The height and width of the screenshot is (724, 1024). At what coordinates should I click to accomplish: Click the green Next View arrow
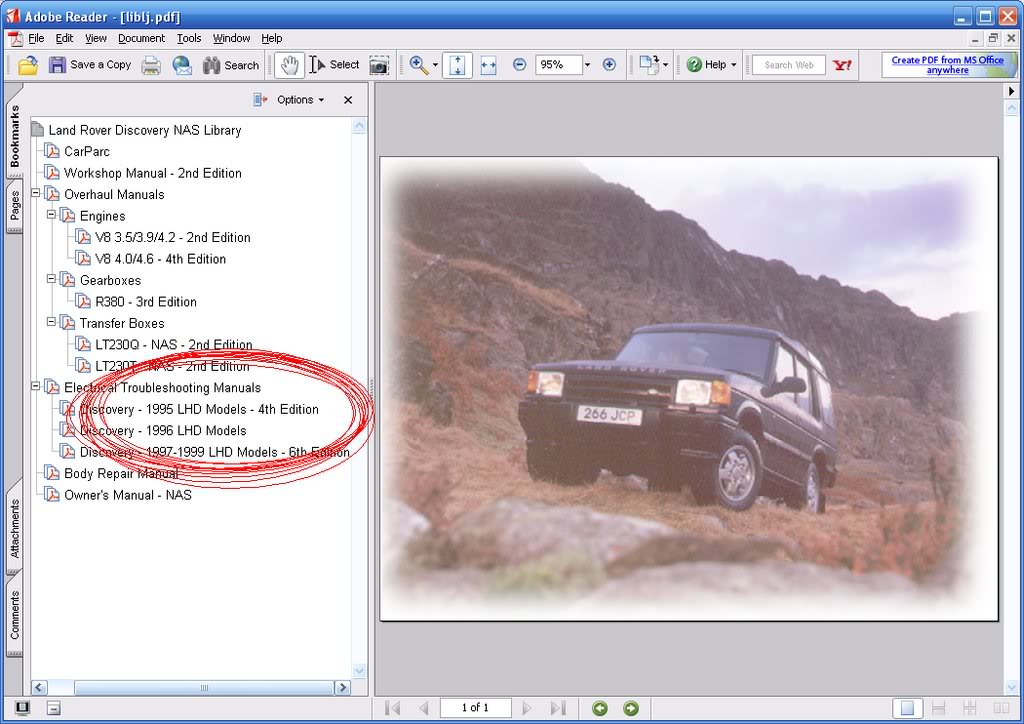pos(630,708)
